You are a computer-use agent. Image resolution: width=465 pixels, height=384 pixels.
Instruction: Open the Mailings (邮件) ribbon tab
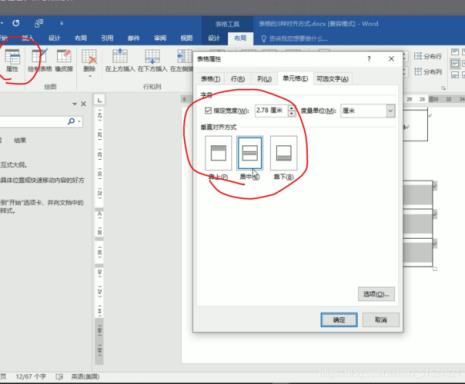pyautogui.click(x=133, y=38)
